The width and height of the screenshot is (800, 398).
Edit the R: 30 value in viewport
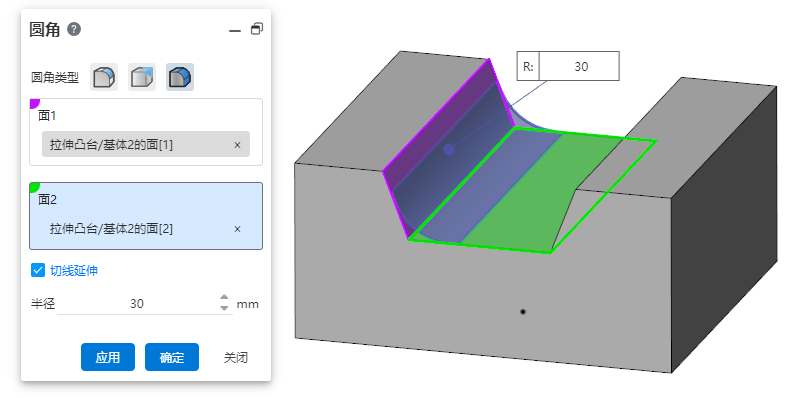[579, 66]
